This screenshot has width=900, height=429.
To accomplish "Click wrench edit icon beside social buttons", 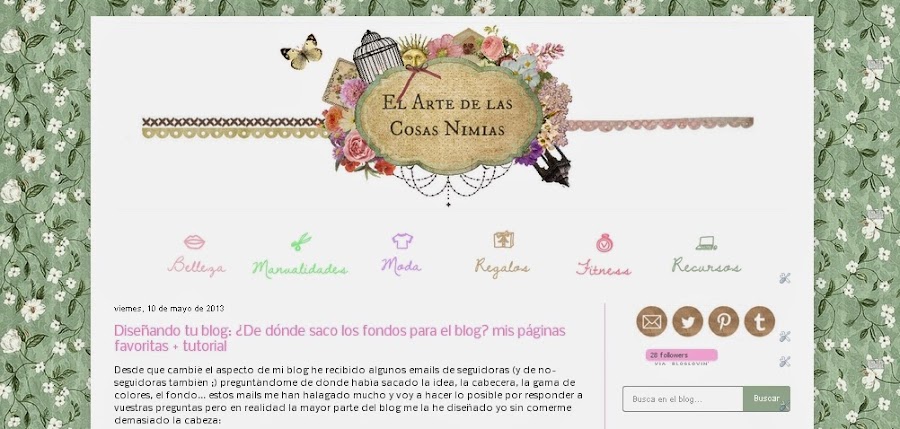I will coord(785,337).
